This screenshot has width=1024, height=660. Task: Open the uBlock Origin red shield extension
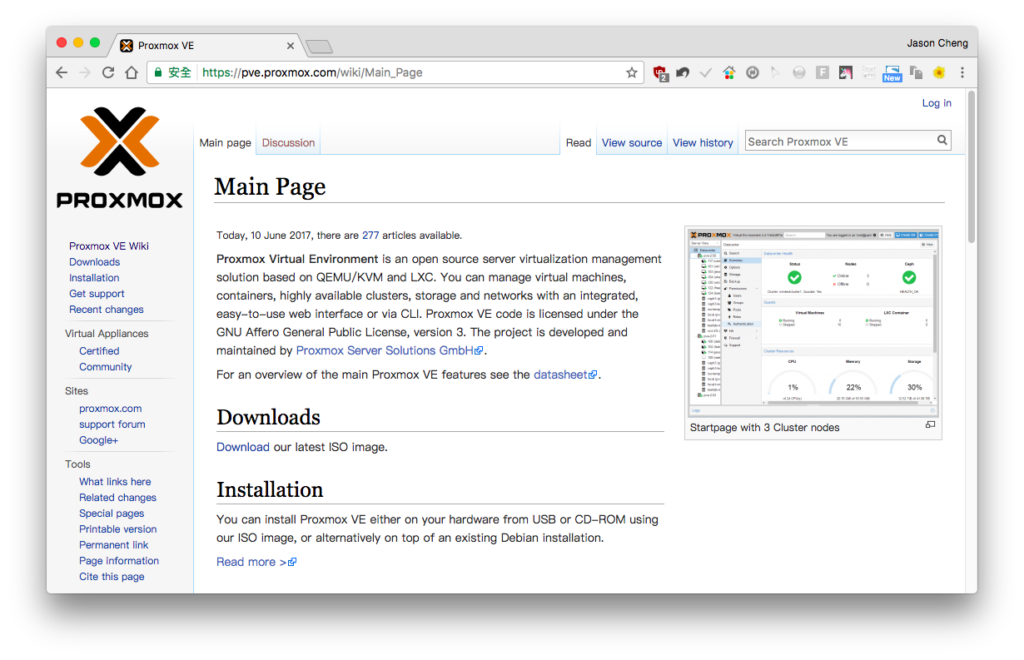coord(660,73)
